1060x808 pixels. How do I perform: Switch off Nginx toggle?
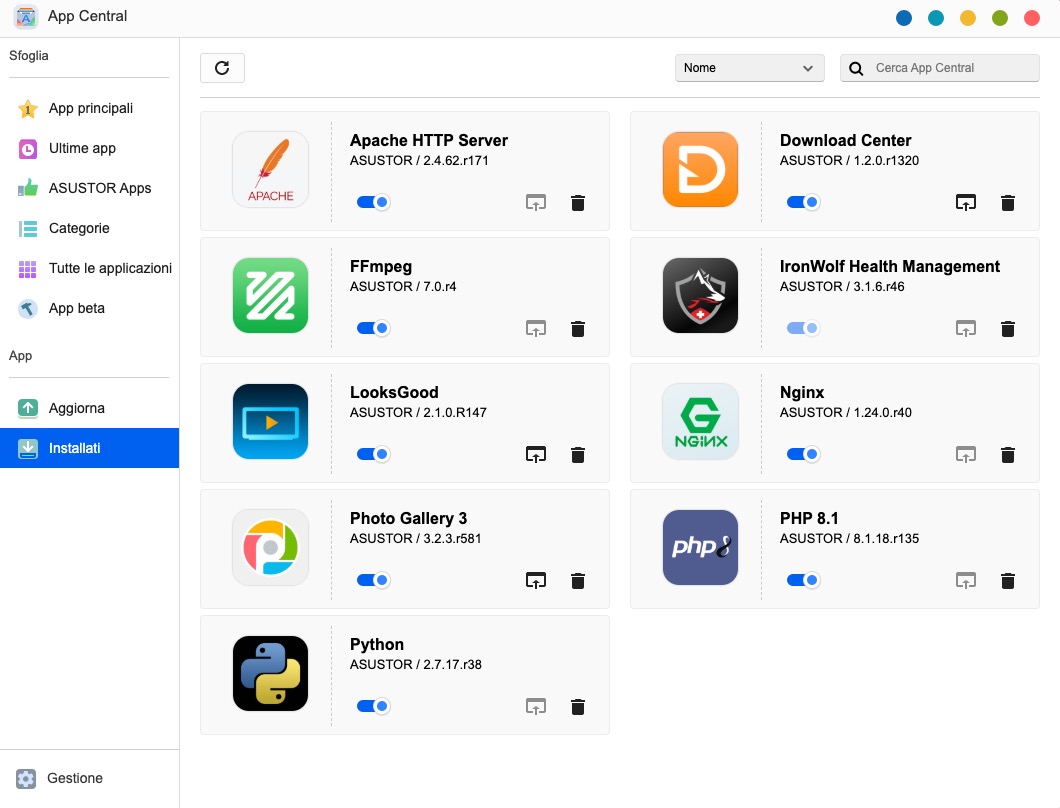pos(803,454)
